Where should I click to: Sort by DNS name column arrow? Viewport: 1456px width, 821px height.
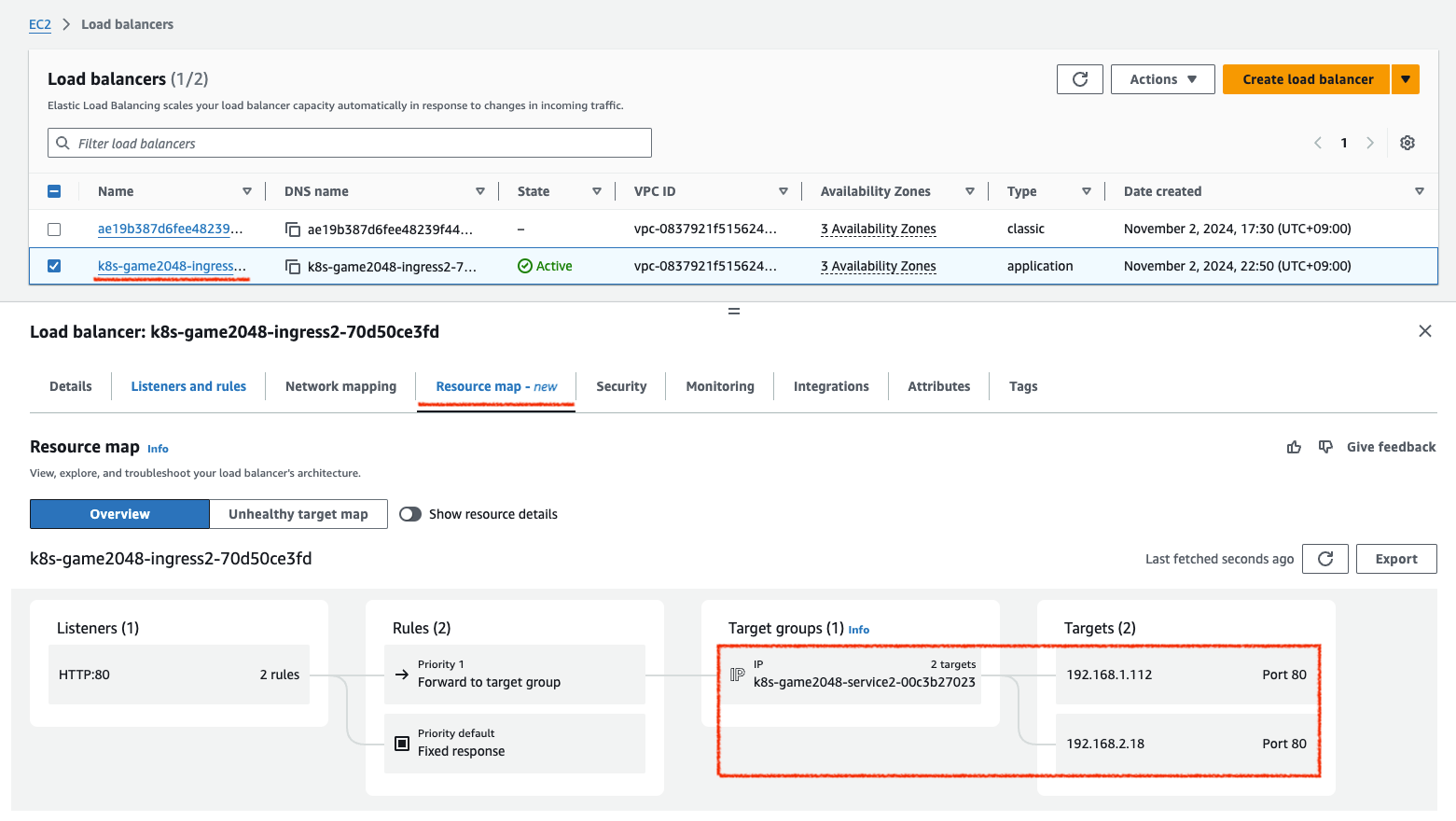coord(480,191)
